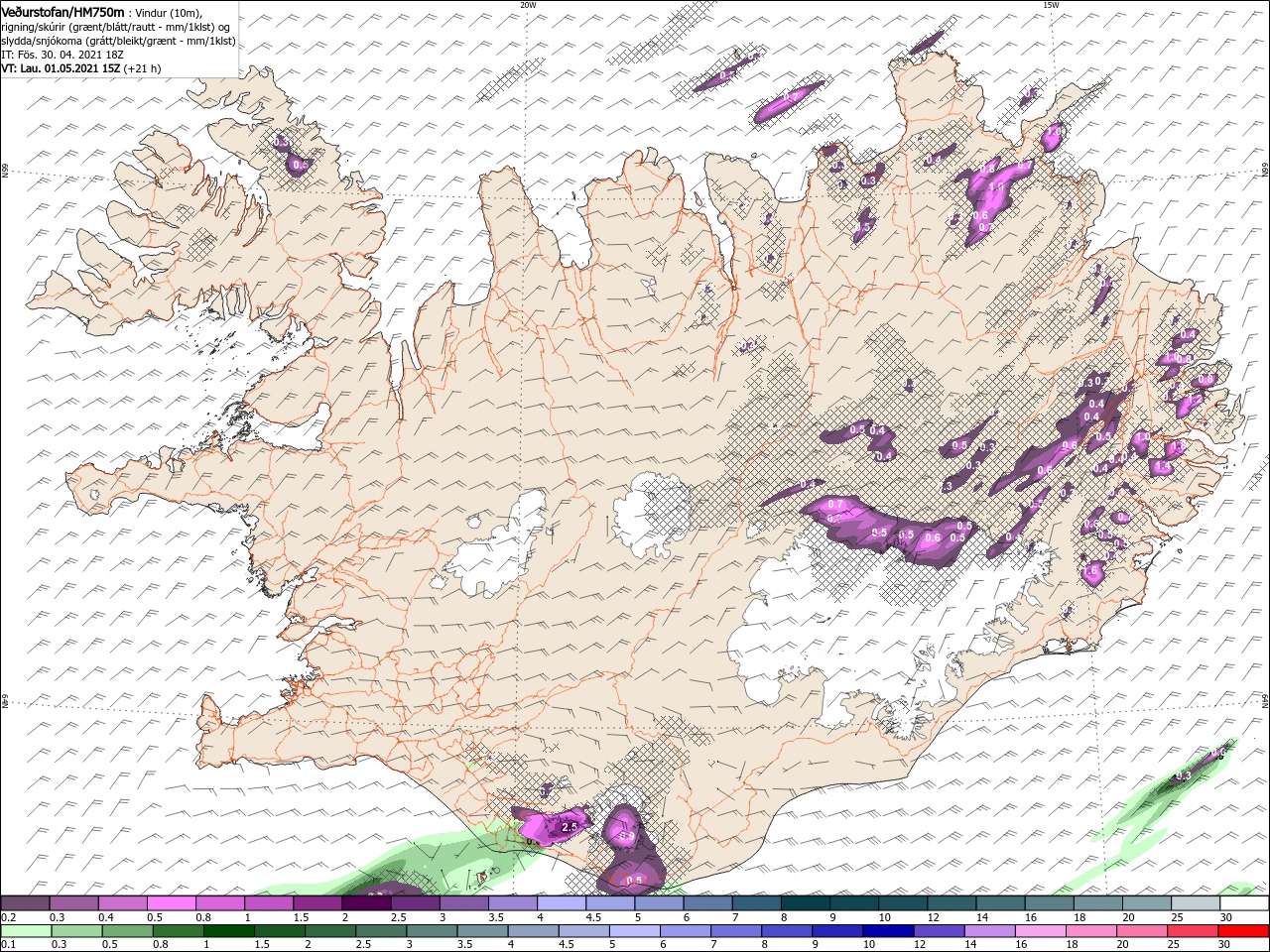Click the 2.5 value on the south coast snow area
This screenshot has height=952, width=1270.
pyautogui.click(x=570, y=826)
